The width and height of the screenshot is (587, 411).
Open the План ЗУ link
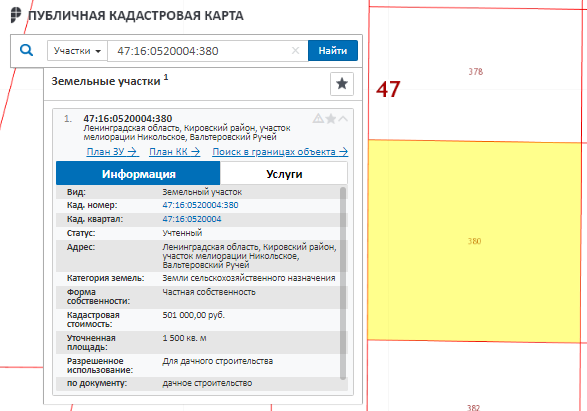click(x=112, y=152)
